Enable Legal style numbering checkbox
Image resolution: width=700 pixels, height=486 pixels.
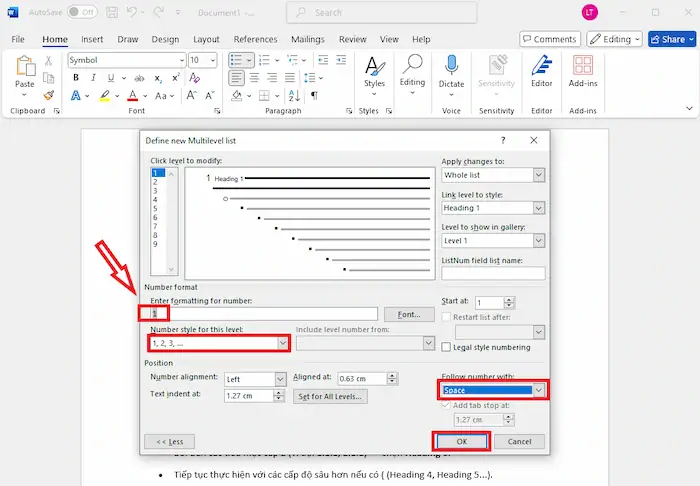pos(446,346)
